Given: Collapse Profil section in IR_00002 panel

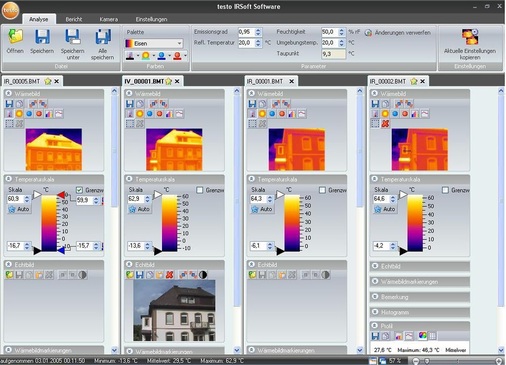Looking at the screenshot, I should tap(375, 325).
